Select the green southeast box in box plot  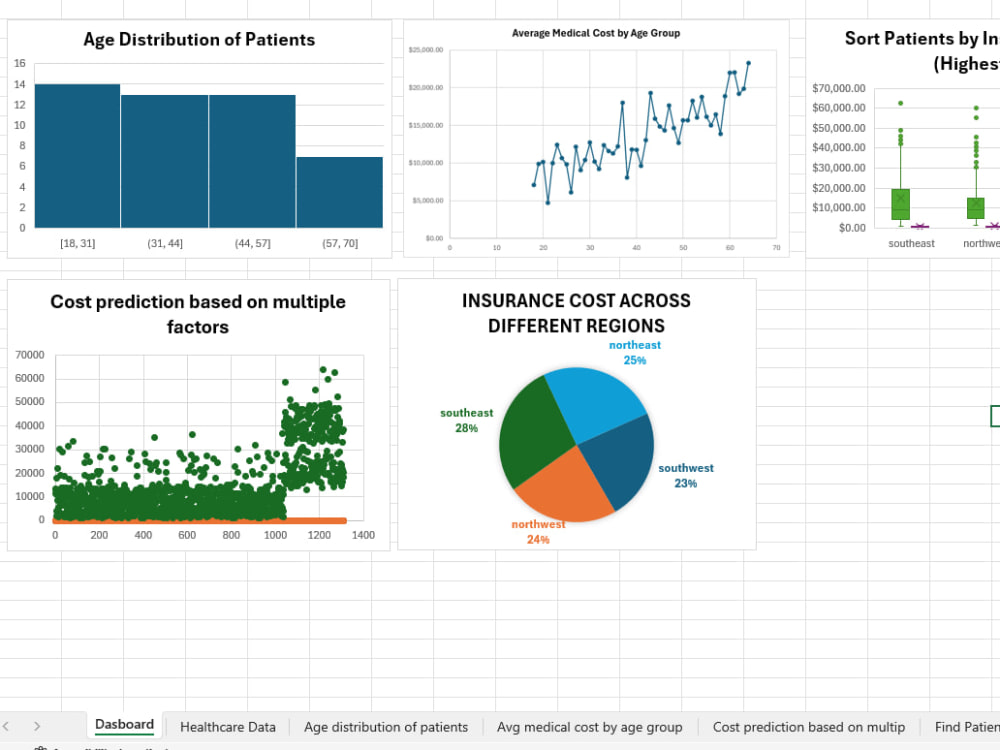pos(901,204)
